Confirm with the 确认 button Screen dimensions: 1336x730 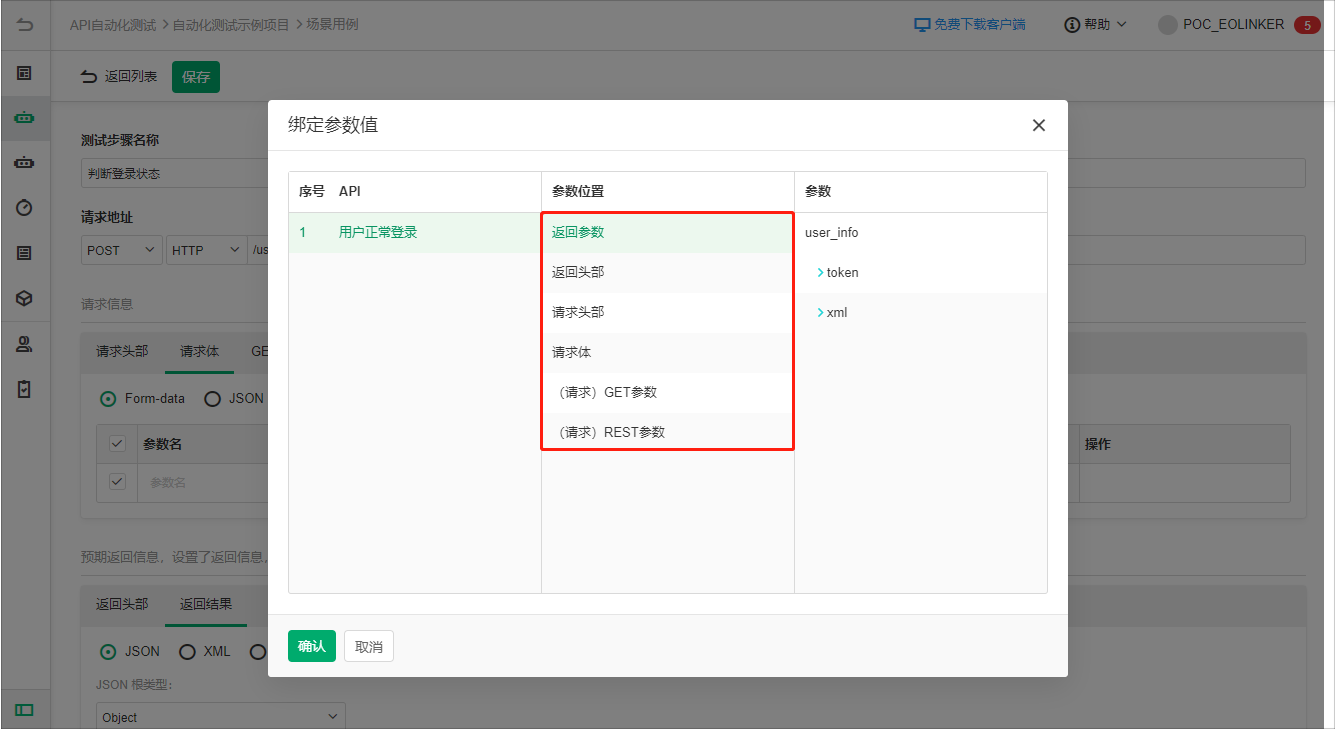[312, 646]
